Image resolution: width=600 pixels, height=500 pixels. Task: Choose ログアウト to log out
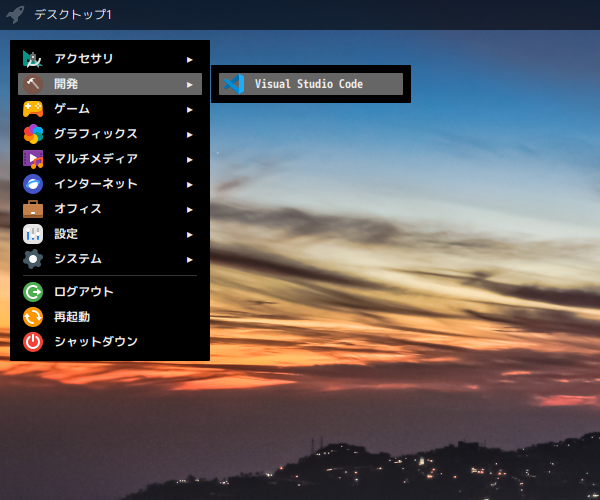(110, 292)
